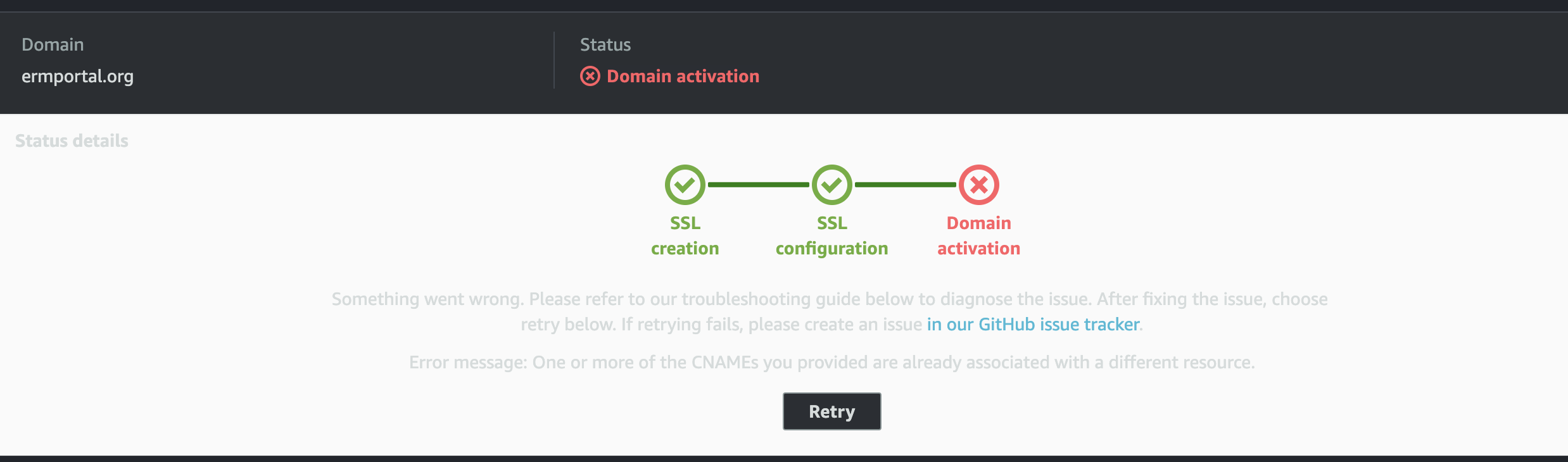1568x462 pixels.
Task: Click the Domain header label
Action: click(53, 44)
